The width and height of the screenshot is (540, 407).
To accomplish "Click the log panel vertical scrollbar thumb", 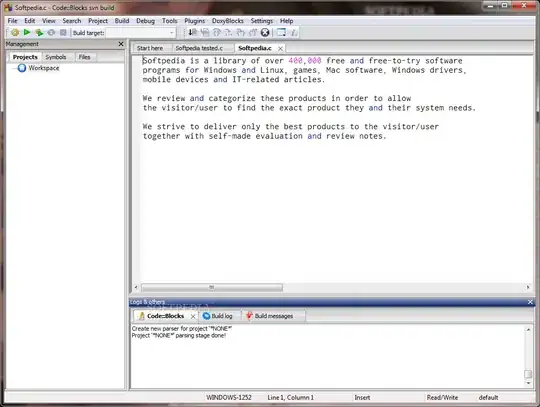I will (528, 374).
